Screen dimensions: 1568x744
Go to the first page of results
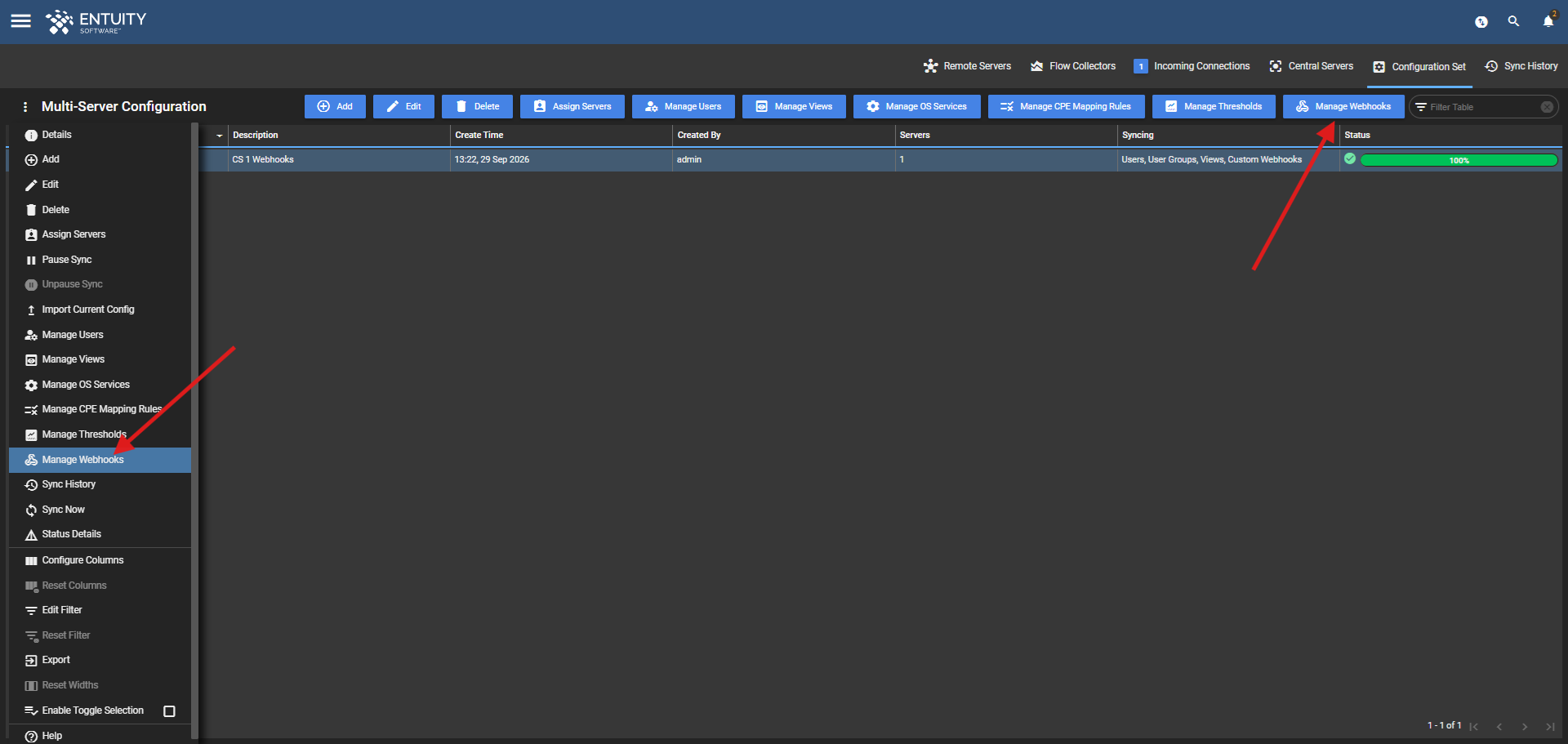click(1474, 726)
